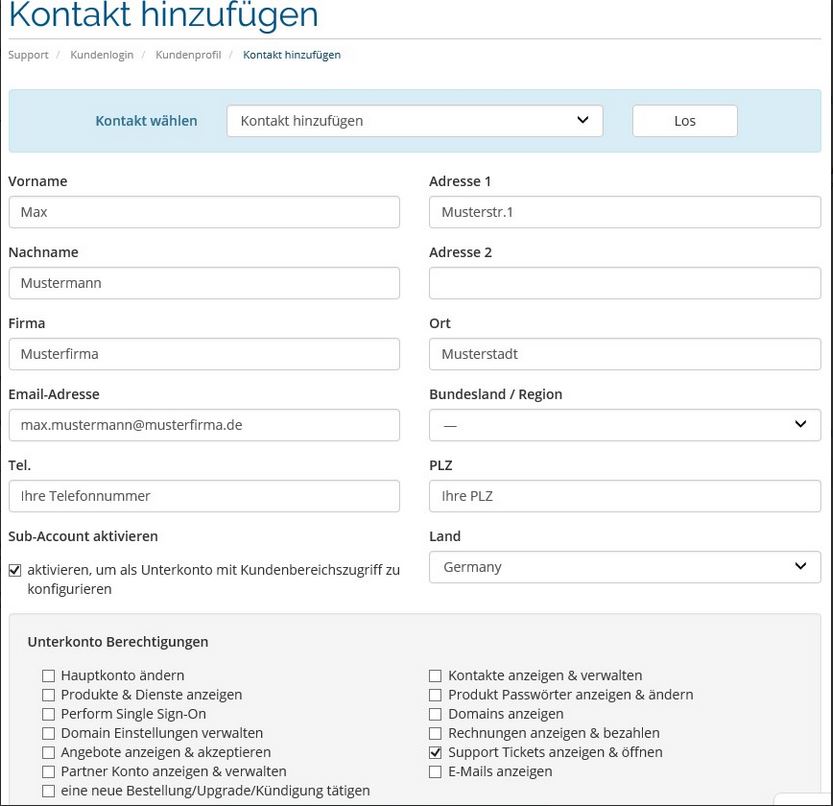833x806 pixels.
Task: Tick the Domains anzeigen checkbox
Action: pyautogui.click(x=435, y=714)
